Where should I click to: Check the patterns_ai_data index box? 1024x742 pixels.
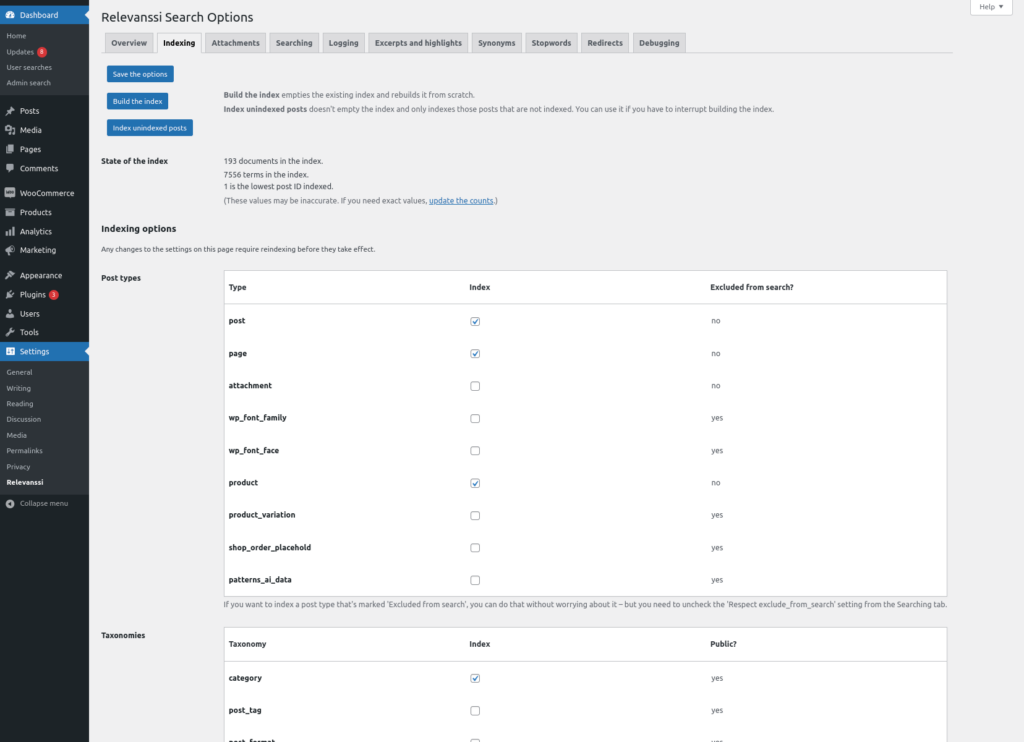tap(475, 580)
